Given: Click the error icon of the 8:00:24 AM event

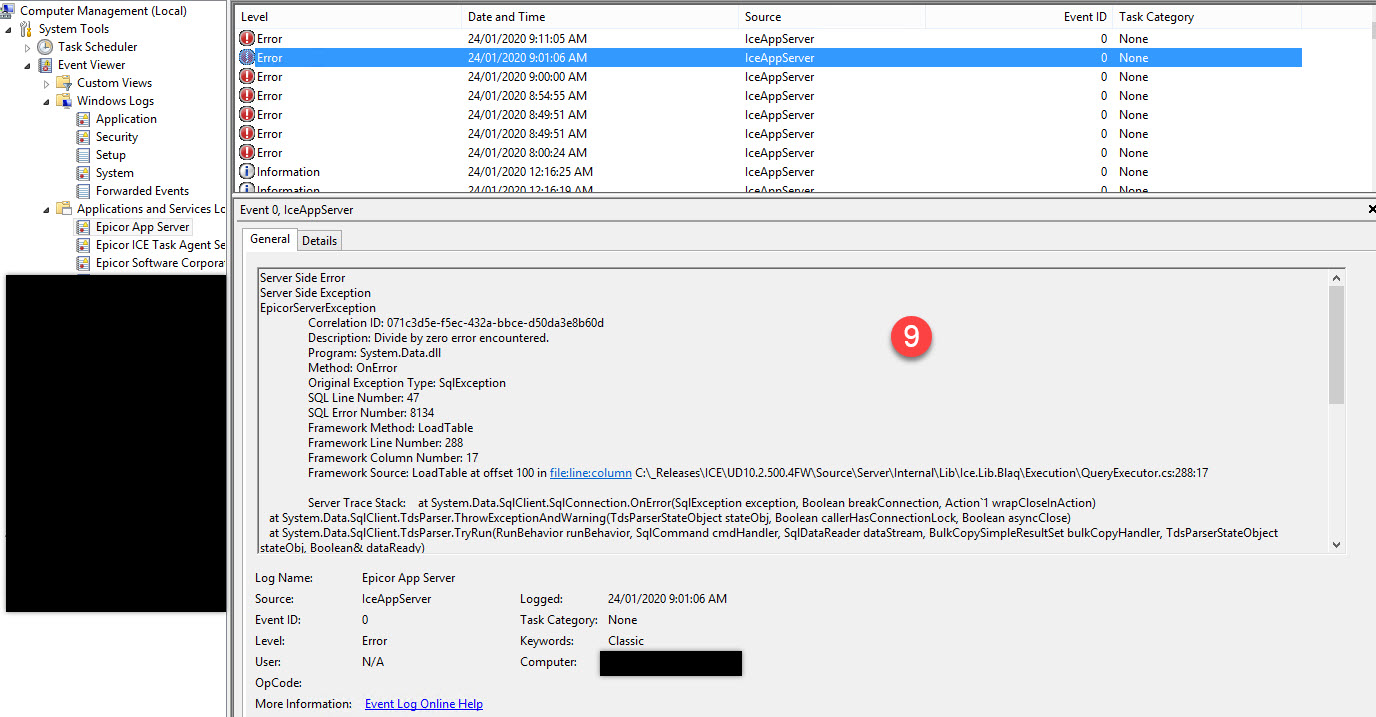Looking at the screenshot, I should tap(247, 153).
